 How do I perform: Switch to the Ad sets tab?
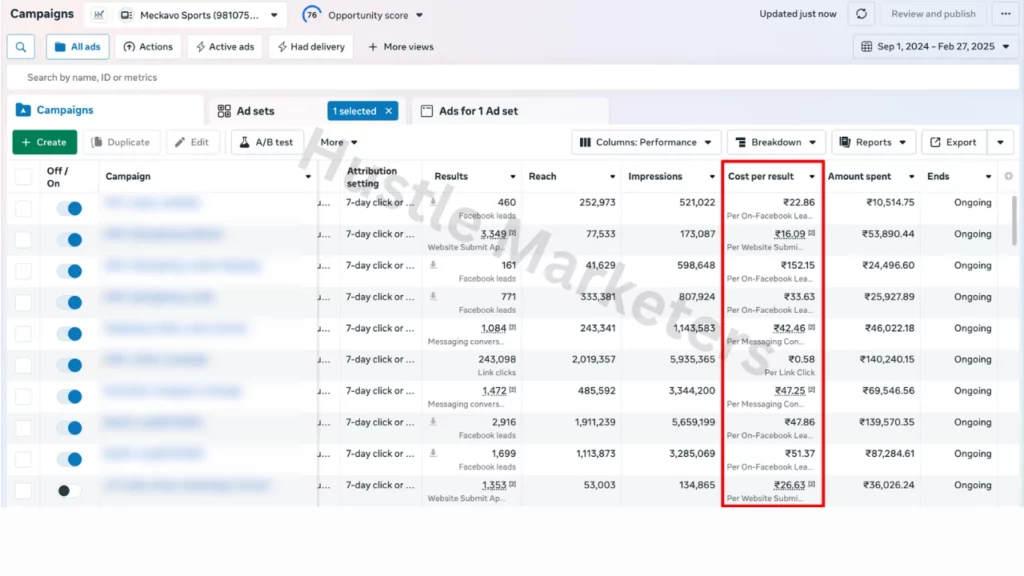pyautogui.click(x=255, y=111)
